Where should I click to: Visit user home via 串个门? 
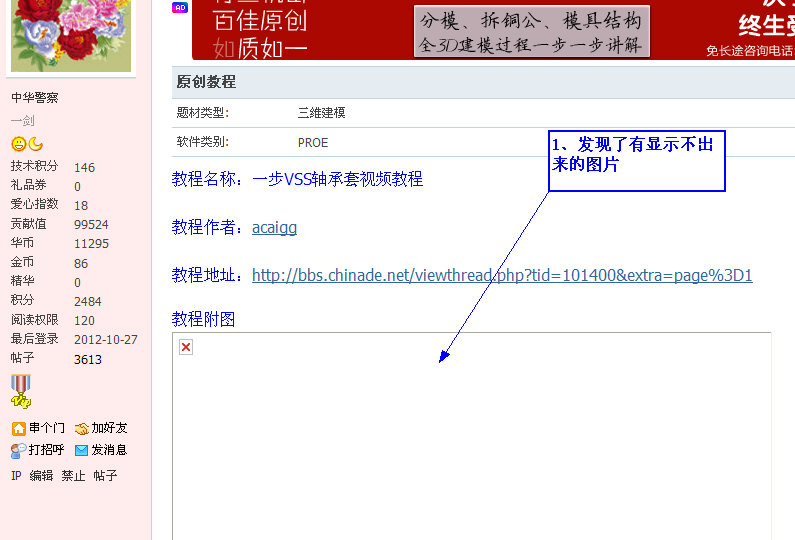[47, 428]
